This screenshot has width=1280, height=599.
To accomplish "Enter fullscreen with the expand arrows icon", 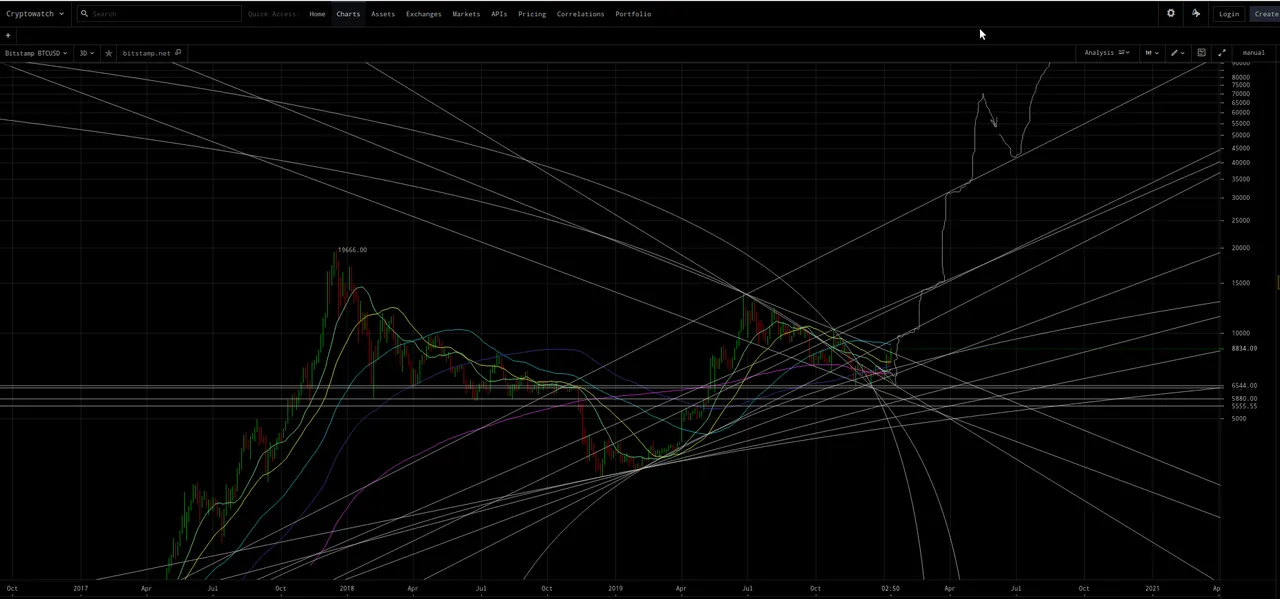I will (x=1221, y=53).
